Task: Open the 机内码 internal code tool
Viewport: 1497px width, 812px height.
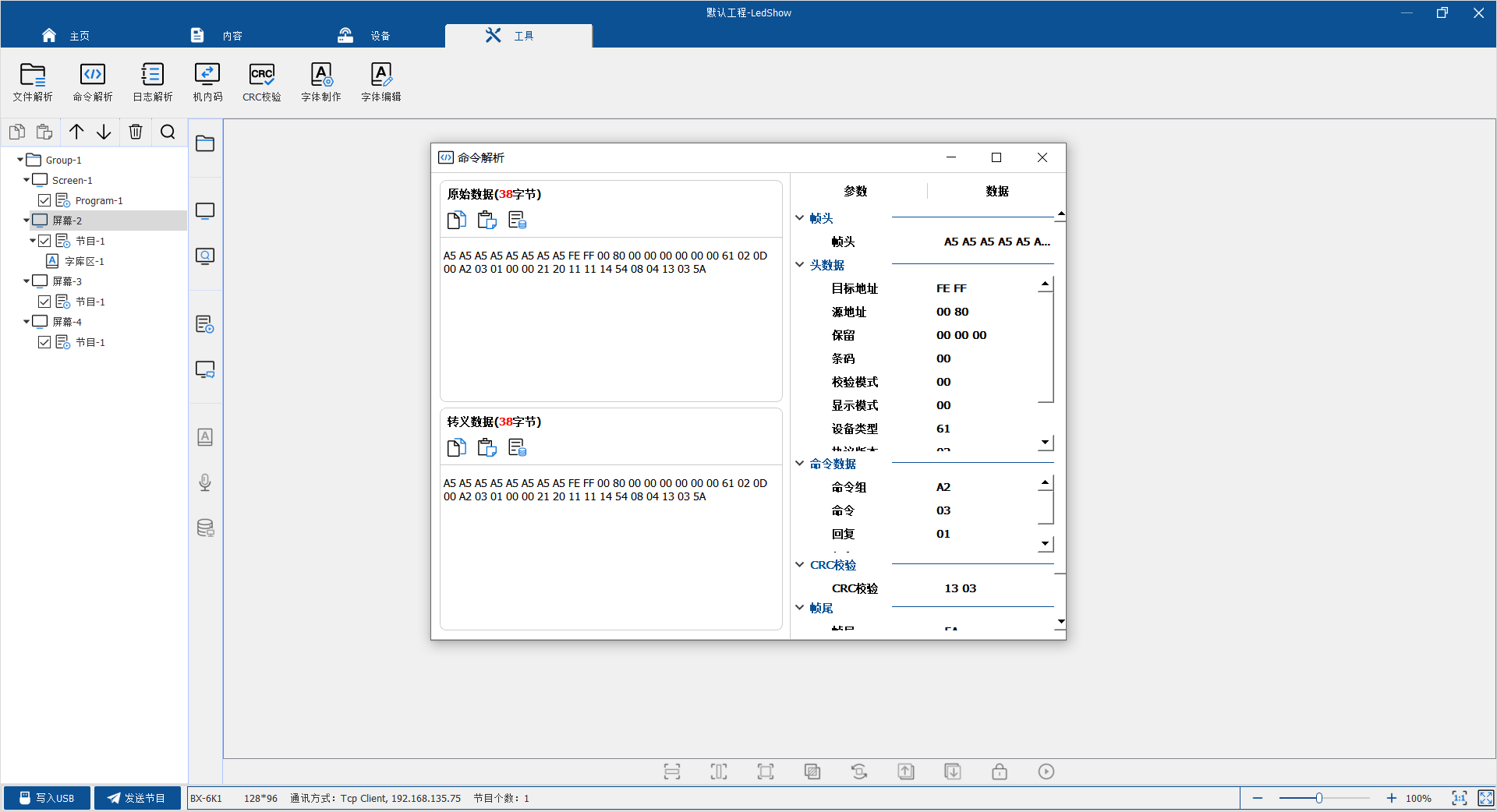Action: point(207,82)
